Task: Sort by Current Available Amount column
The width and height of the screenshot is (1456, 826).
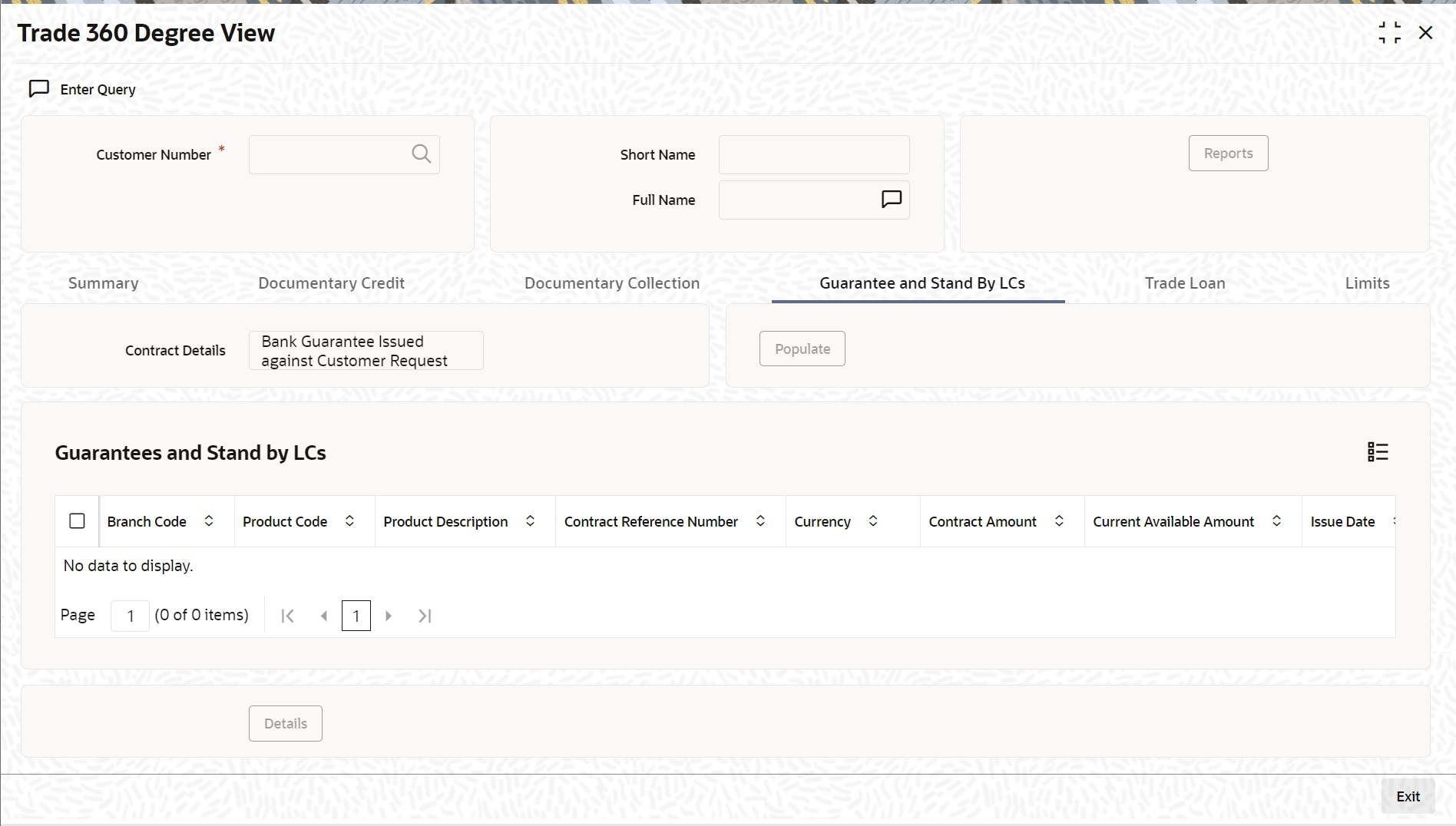Action: click(x=1276, y=521)
